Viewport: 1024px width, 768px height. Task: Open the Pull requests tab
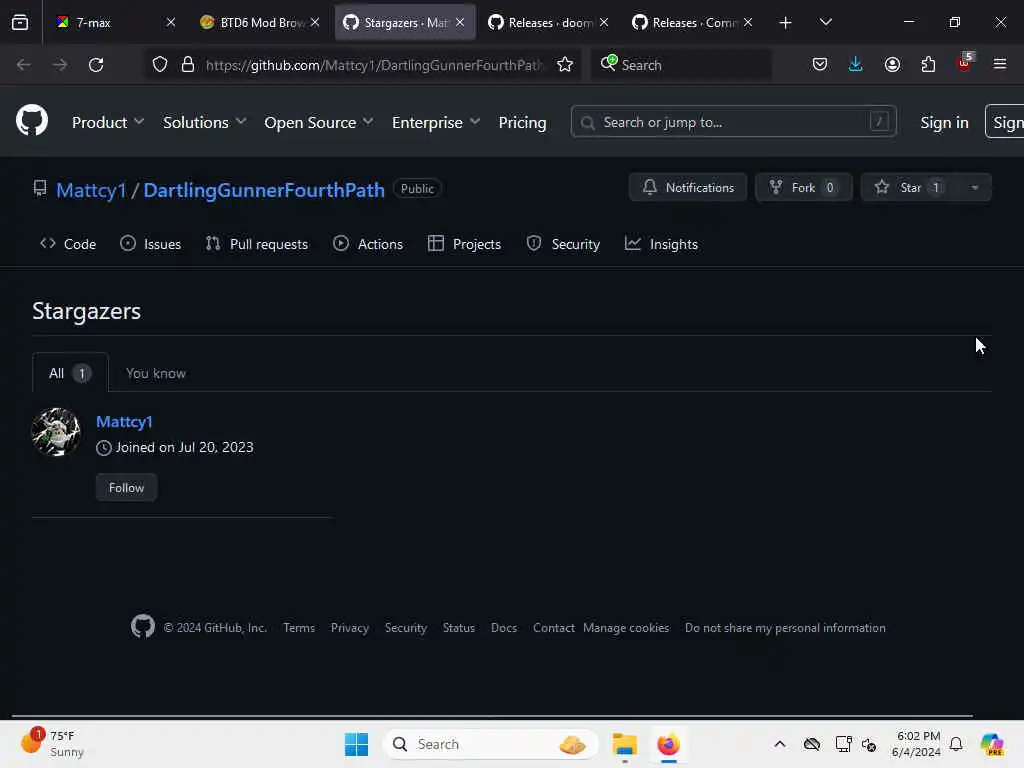click(257, 244)
